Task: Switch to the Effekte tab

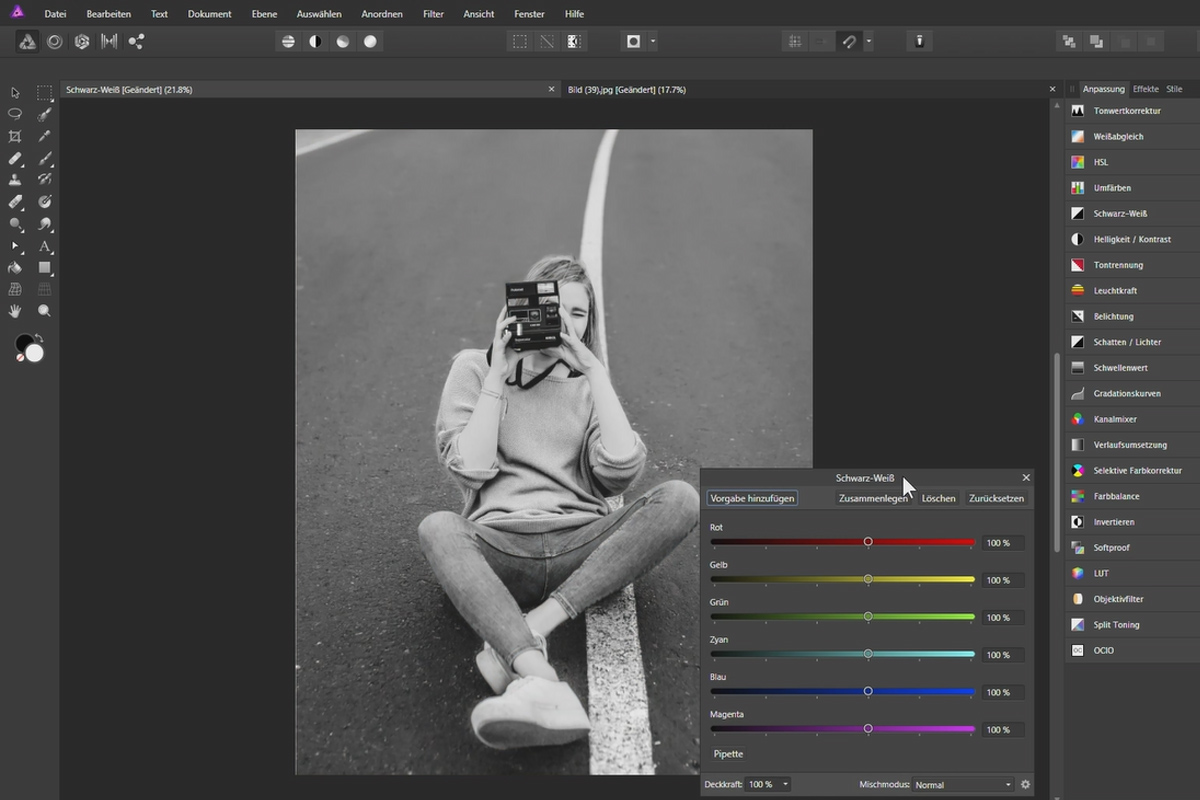Action: point(1145,88)
